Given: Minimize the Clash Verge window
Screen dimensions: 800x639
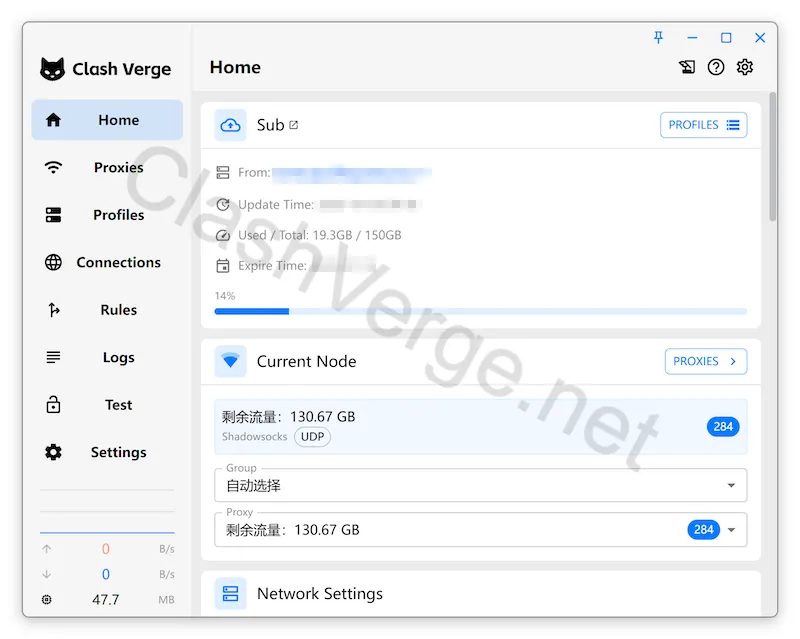Looking at the screenshot, I should [x=692, y=37].
